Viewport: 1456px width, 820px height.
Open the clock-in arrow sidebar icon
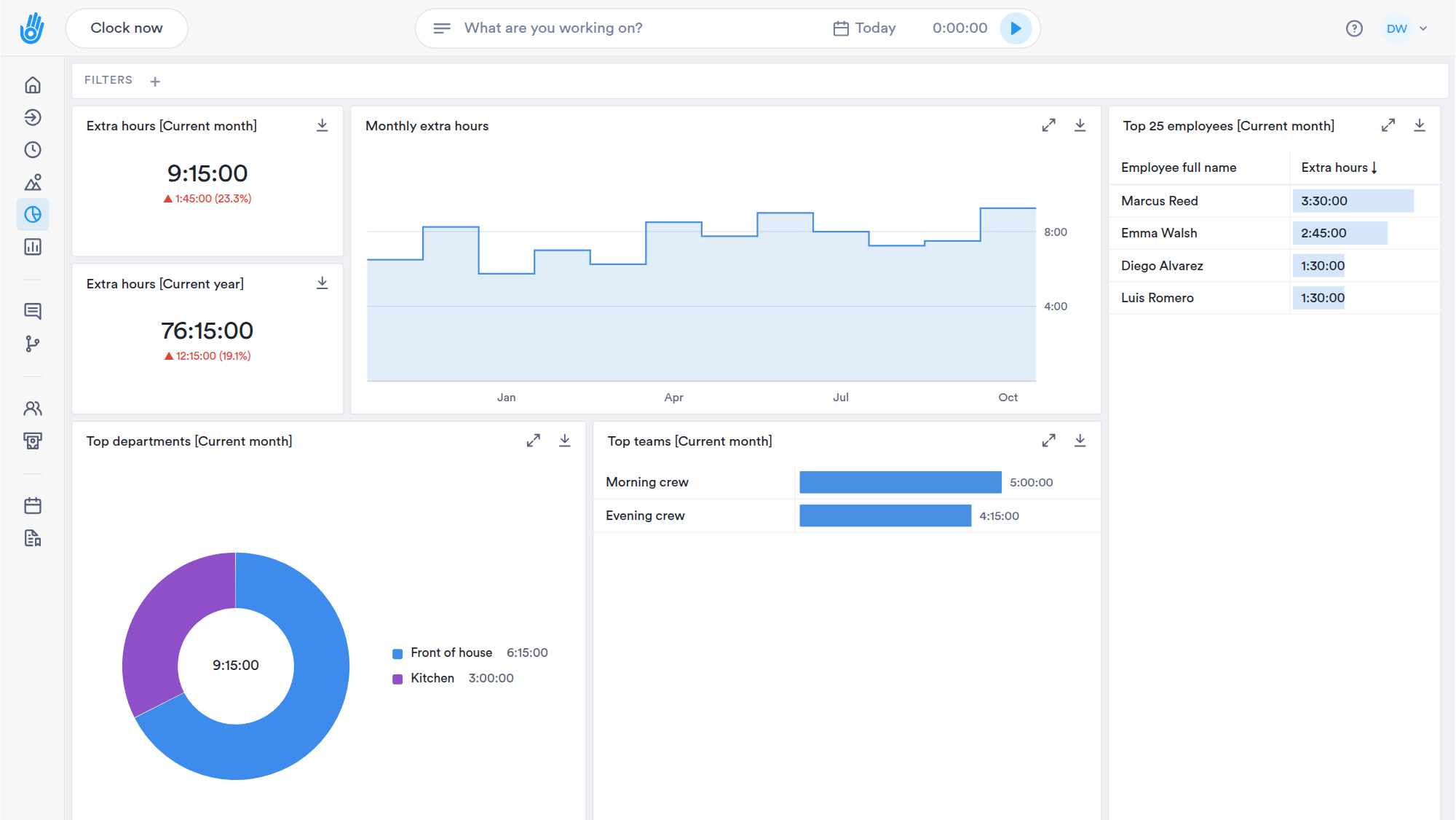pyautogui.click(x=33, y=117)
